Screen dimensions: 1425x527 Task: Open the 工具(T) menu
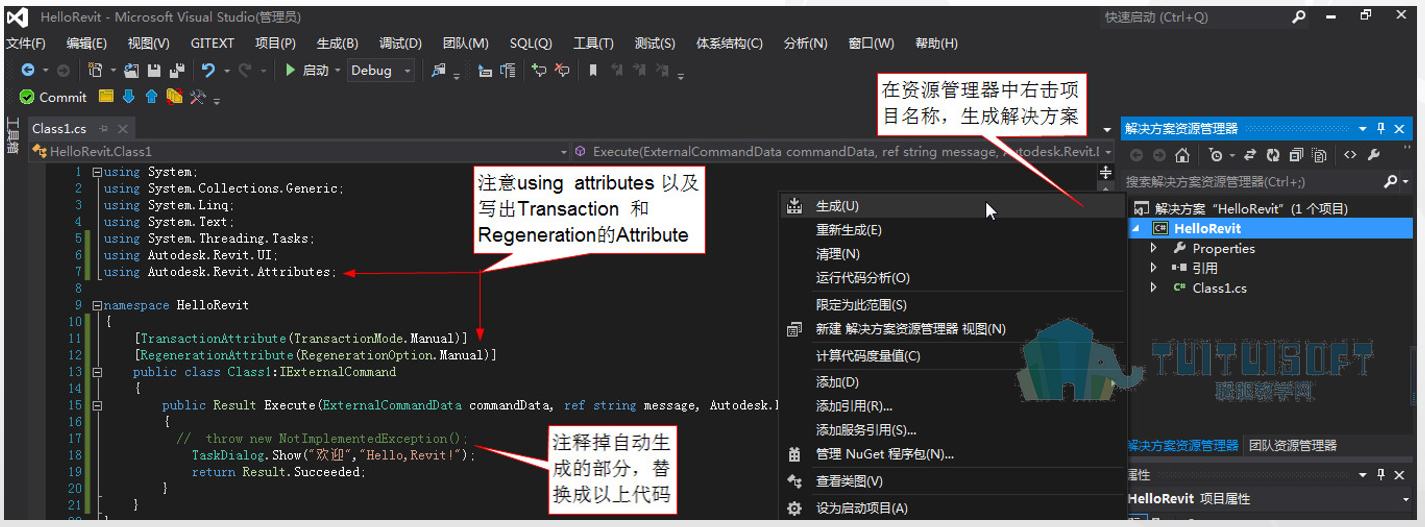click(593, 43)
